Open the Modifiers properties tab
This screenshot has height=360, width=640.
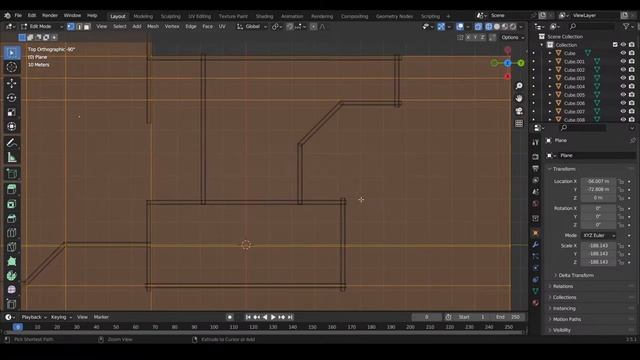click(x=536, y=244)
